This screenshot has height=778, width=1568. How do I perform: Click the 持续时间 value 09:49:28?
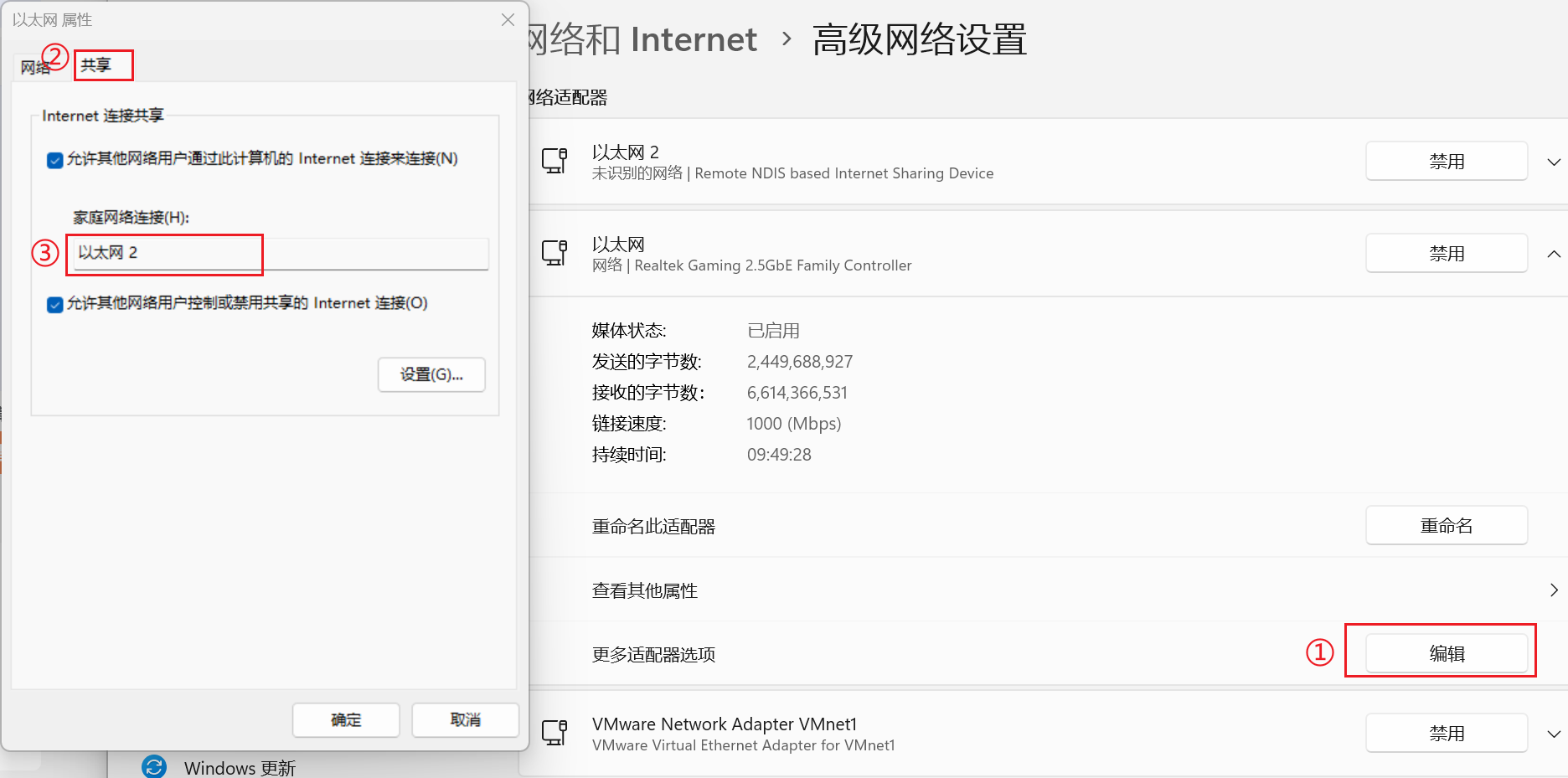(x=779, y=455)
